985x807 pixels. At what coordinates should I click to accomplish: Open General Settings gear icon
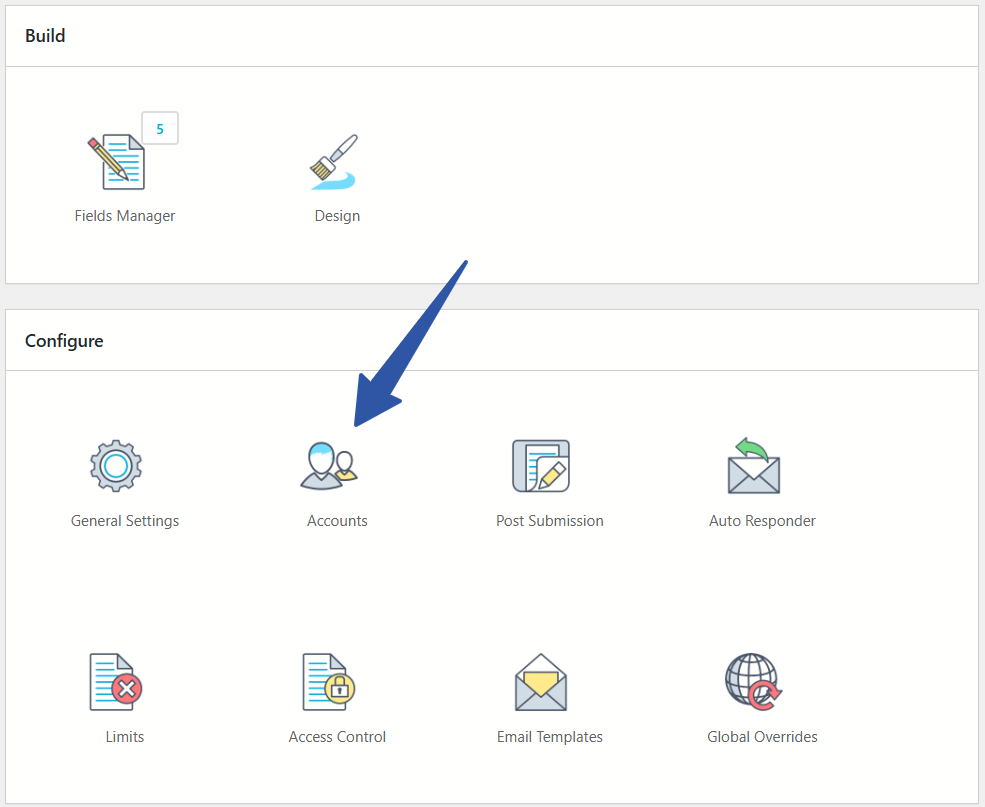click(116, 465)
